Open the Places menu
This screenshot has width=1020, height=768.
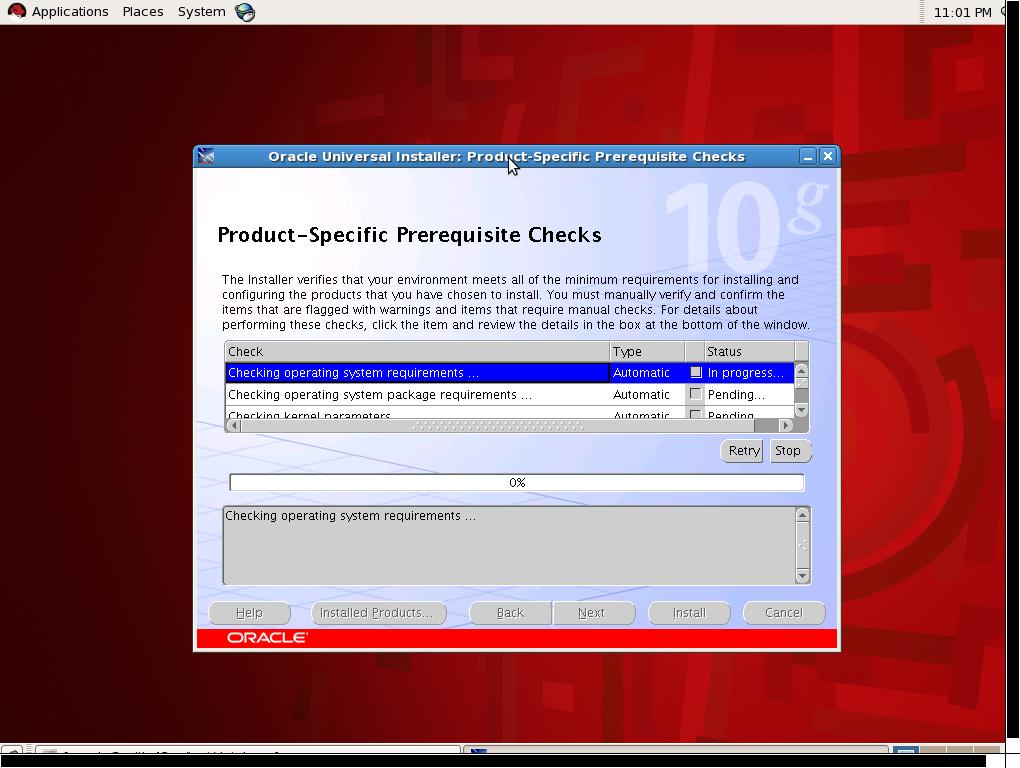click(142, 12)
